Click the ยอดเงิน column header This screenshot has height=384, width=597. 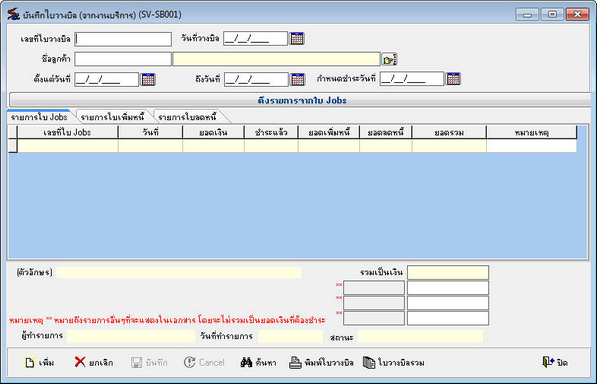[x=213, y=132]
